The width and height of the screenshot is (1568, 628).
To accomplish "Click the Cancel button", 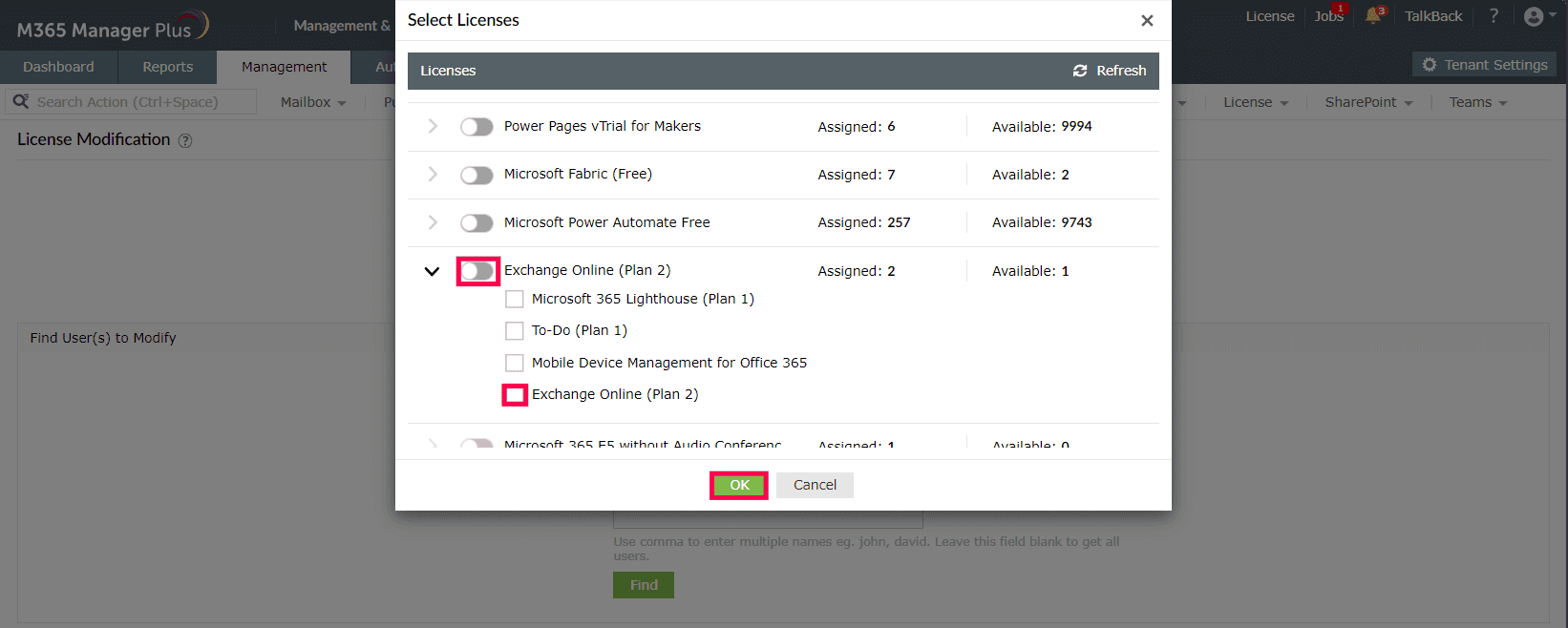I will coord(815,485).
